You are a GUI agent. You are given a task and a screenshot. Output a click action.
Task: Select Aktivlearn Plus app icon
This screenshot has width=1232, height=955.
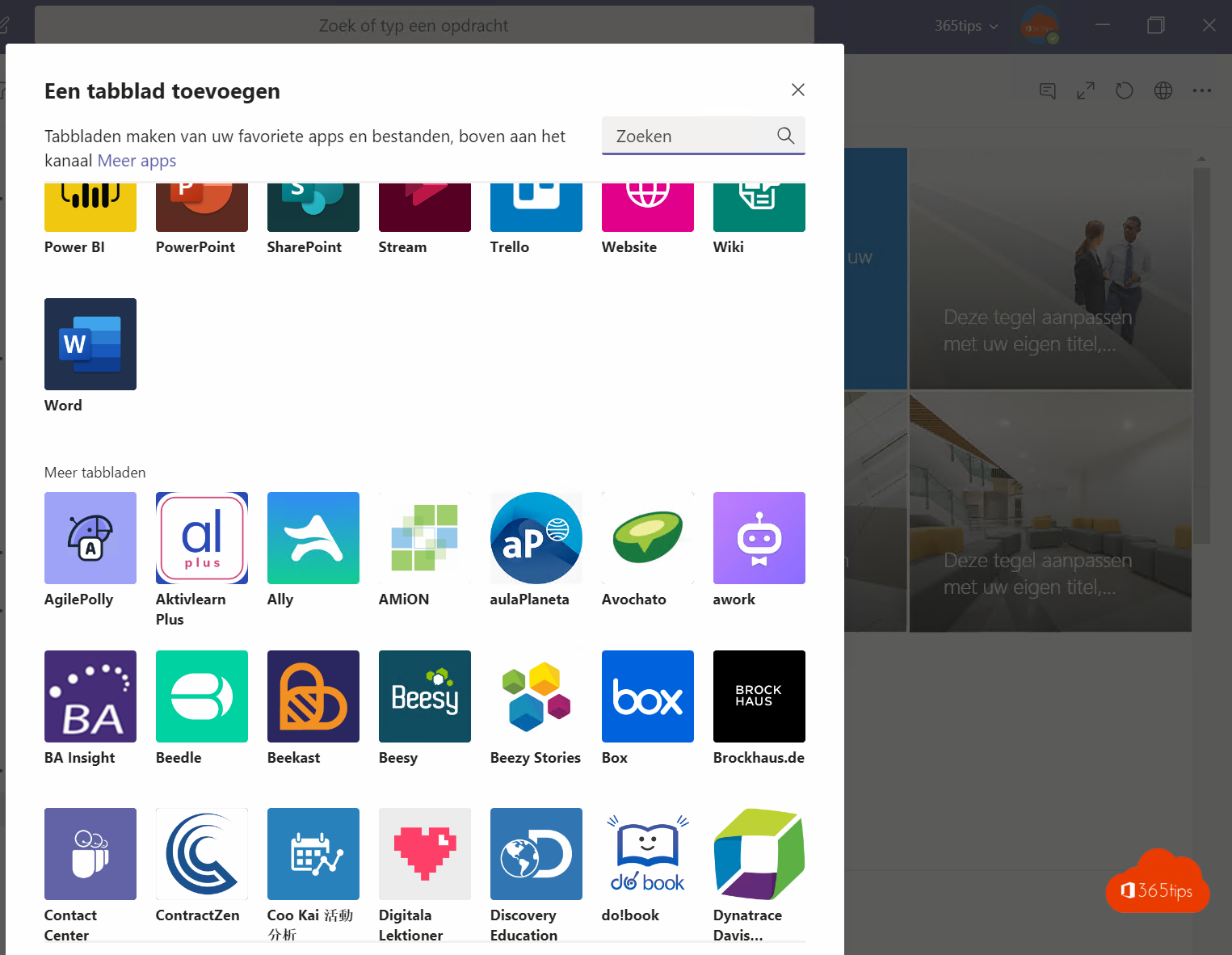point(202,538)
